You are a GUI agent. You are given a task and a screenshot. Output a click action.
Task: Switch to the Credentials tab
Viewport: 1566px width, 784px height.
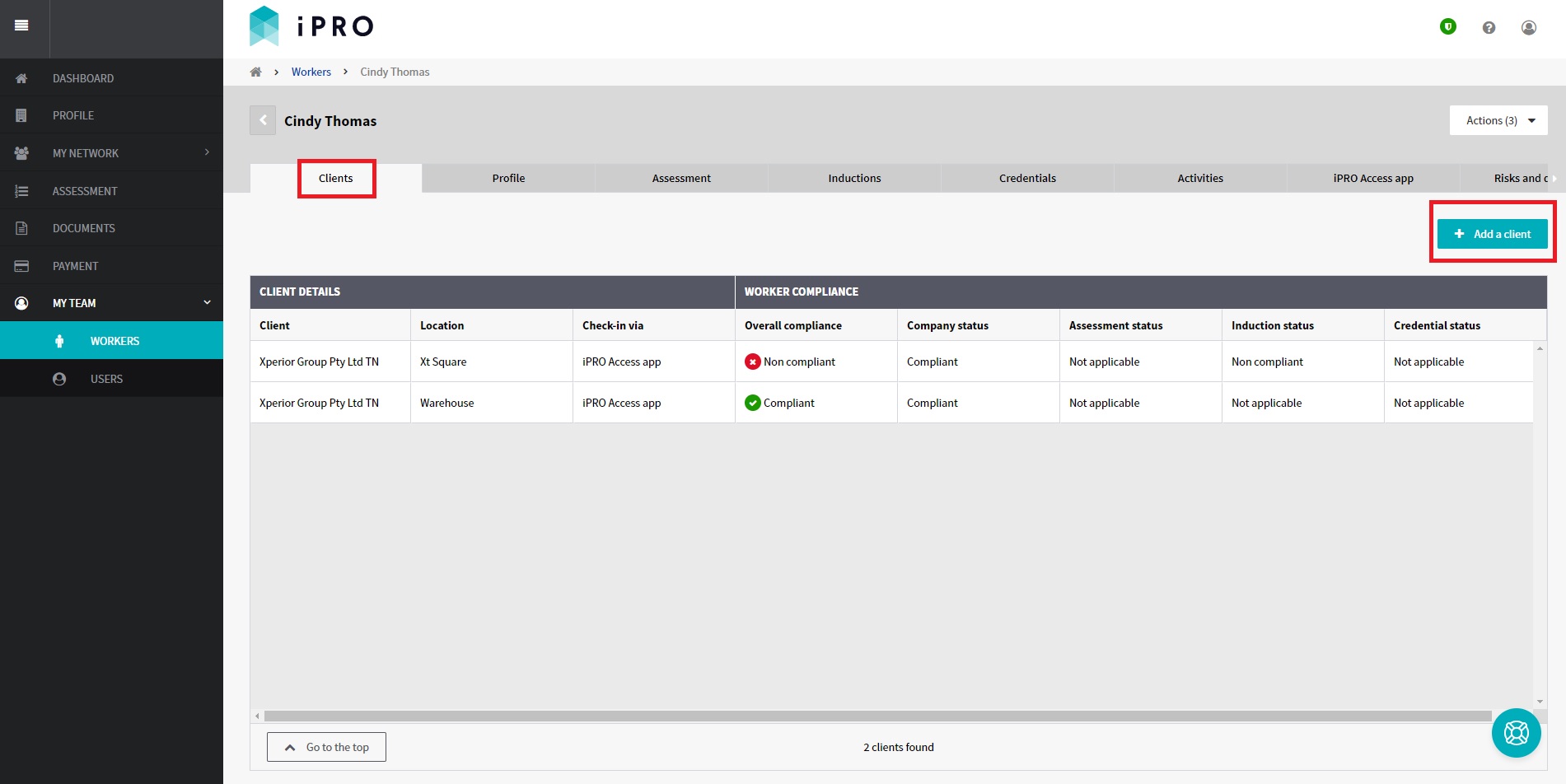tap(1027, 178)
